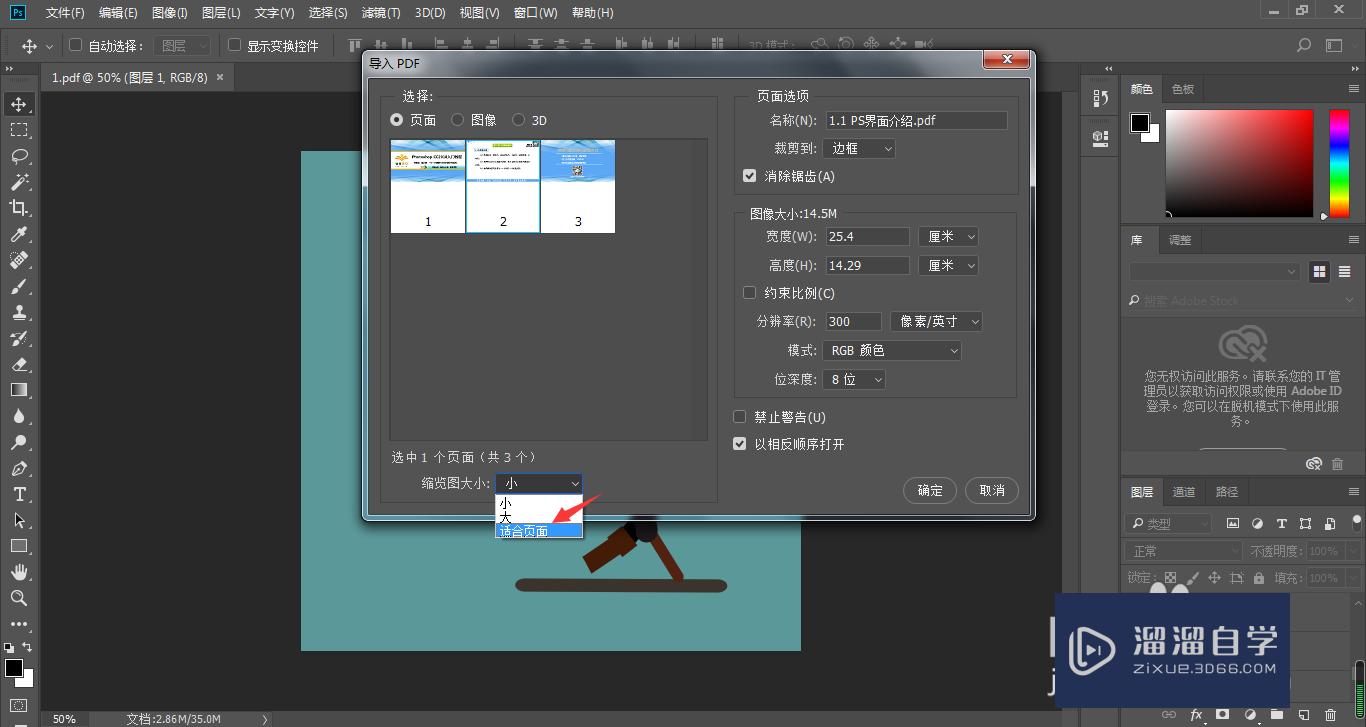The width and height of the screenshot is (1366, 727).
Task: Open the 裁剪到 边框 dropdown
Action: [860, 148]
